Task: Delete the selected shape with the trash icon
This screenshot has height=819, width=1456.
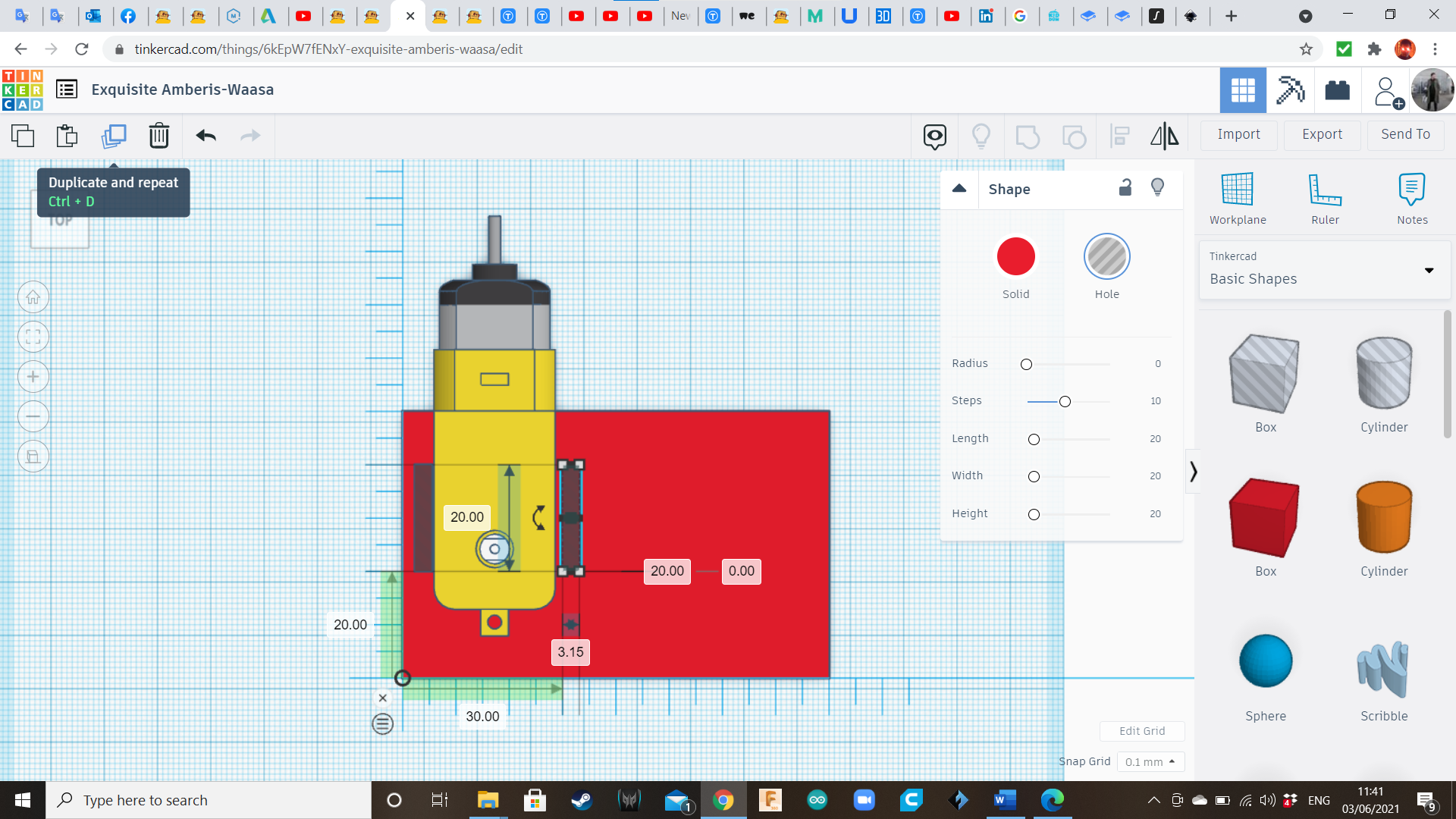Action: pyautogui.click(x=159, y=136)
